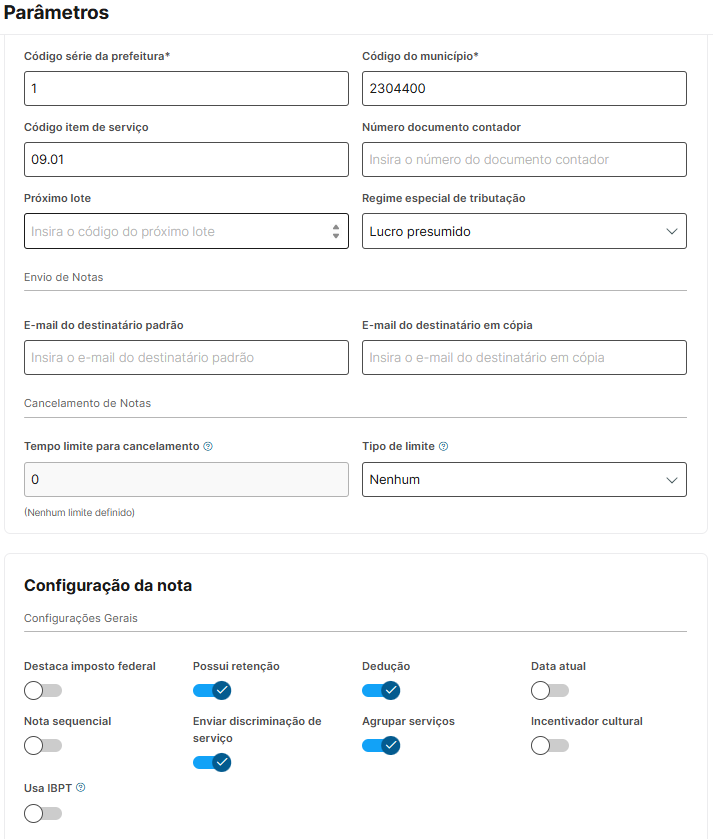Focus the Código do município field
The image size is (713, 839).
tap(524, 89)
